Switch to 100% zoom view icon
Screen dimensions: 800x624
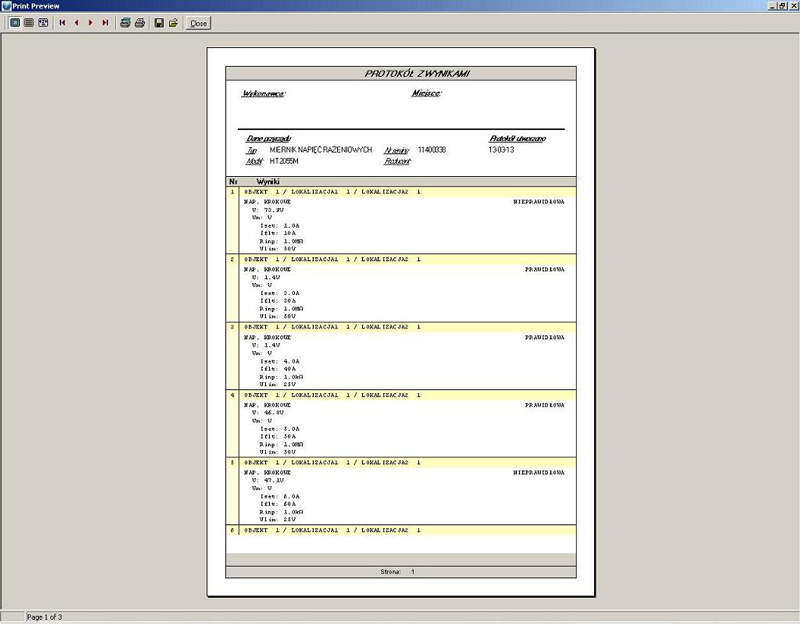tap(28, 22)
